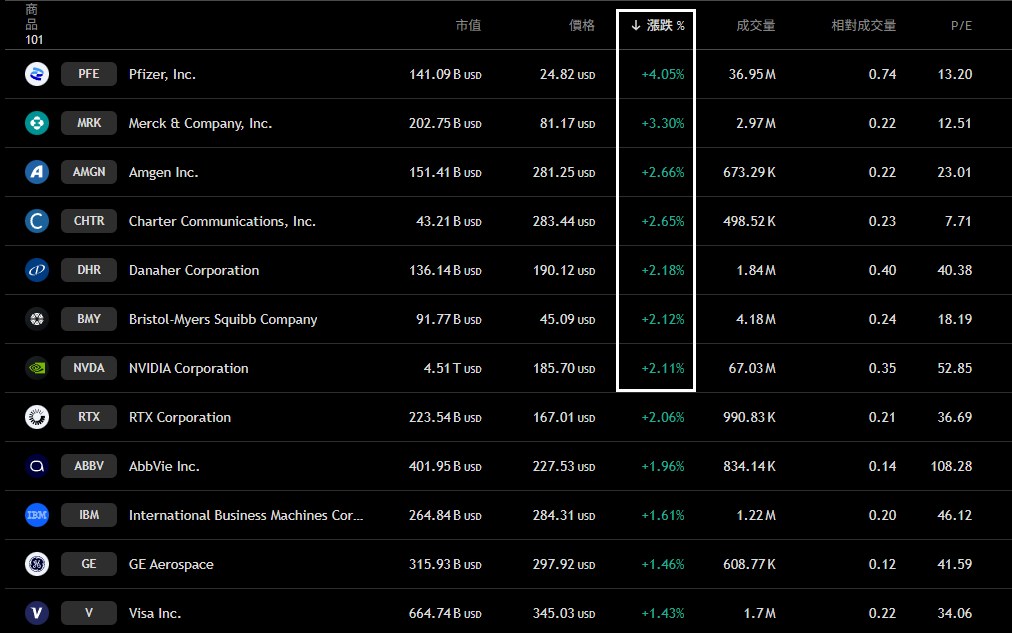Image resolution: width=1012 pixels, height=633 pixels.
Task: Click the NVIDIA logo icon
Action: tap(37, 368)
